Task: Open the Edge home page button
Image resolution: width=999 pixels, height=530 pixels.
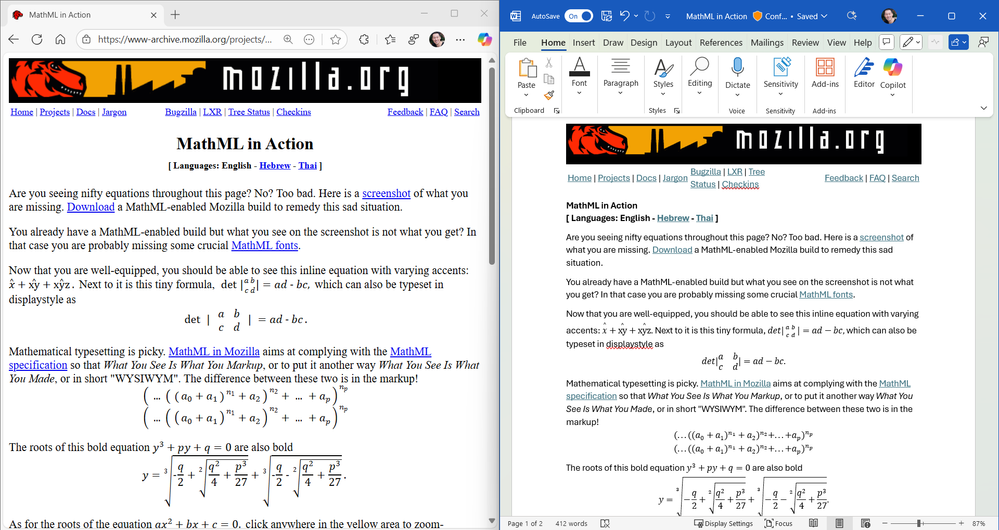Action: 61,39
